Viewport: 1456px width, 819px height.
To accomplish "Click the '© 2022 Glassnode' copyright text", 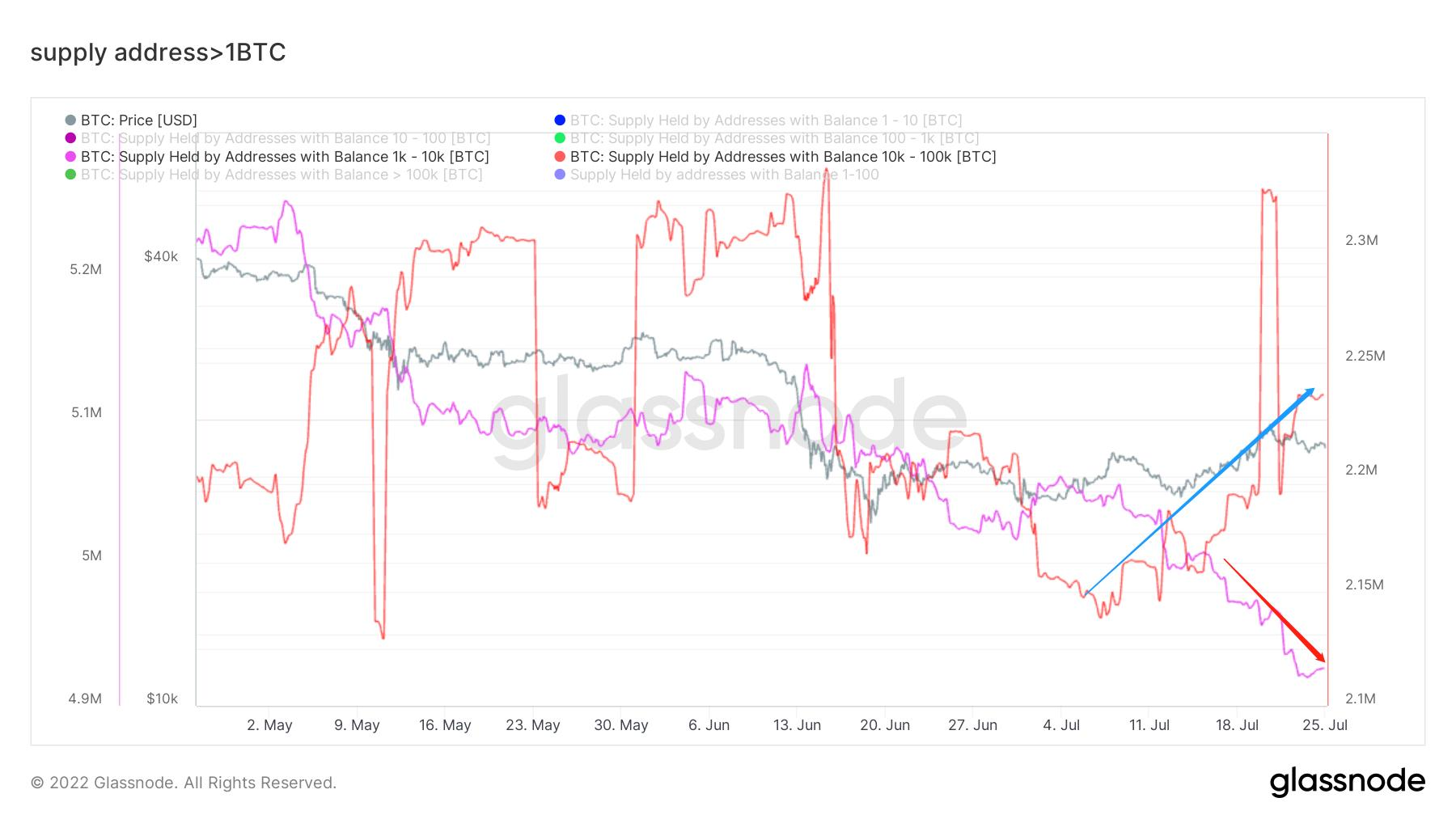I will tap(184, 783).
